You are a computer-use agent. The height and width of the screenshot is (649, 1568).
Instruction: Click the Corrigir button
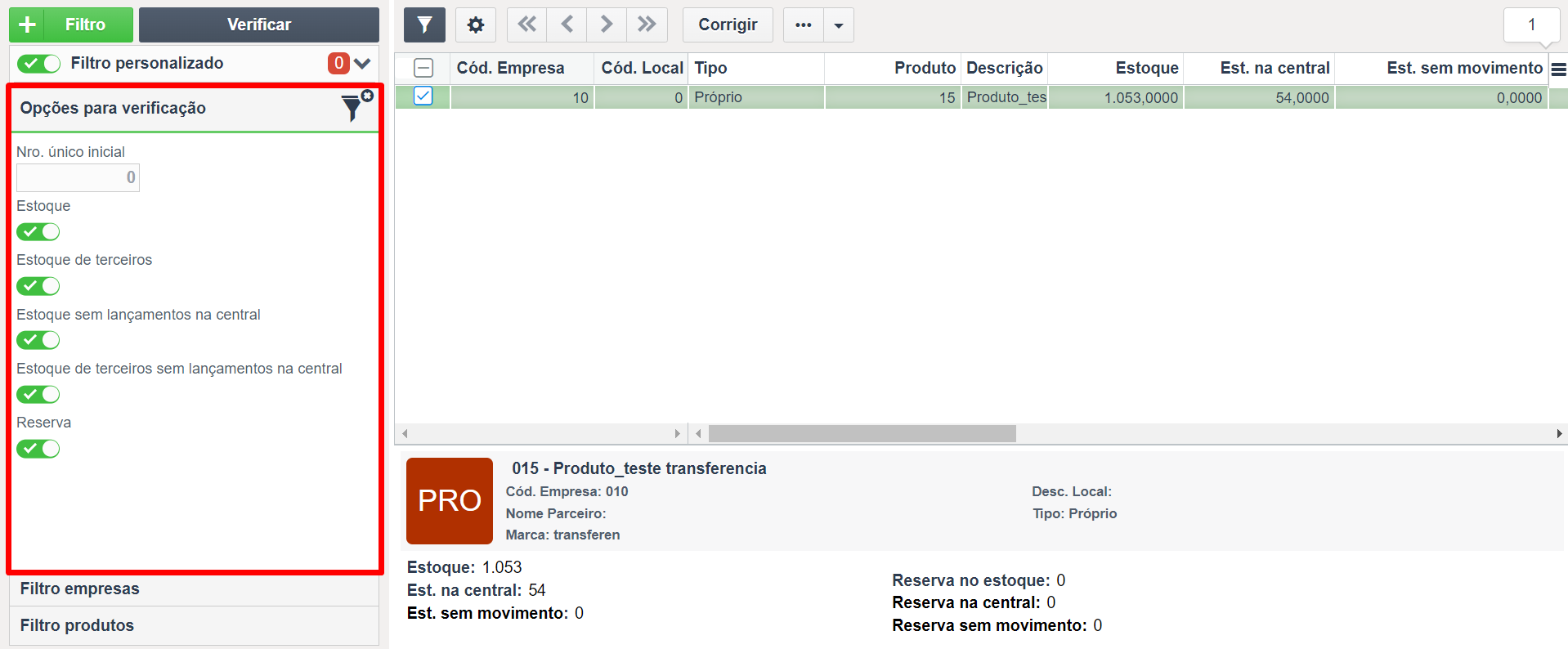pos(728,25)
